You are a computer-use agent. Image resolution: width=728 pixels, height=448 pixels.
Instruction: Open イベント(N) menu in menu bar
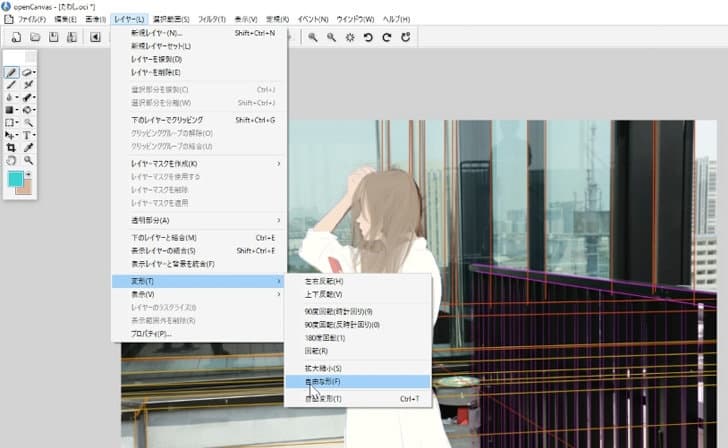[313, 19]
